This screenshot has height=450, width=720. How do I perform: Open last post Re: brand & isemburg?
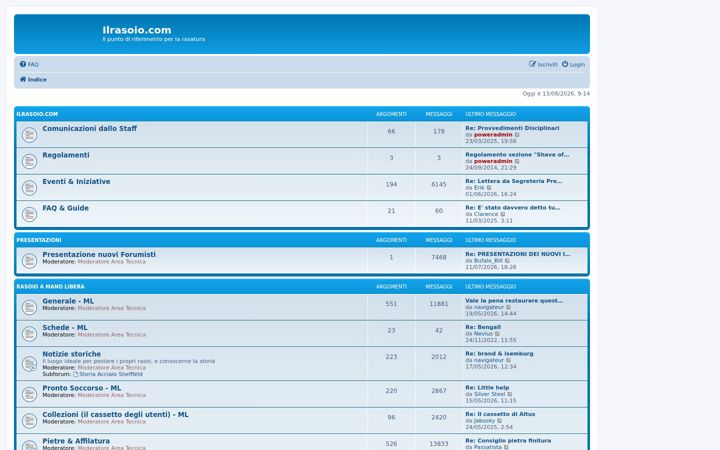[500, 354]
